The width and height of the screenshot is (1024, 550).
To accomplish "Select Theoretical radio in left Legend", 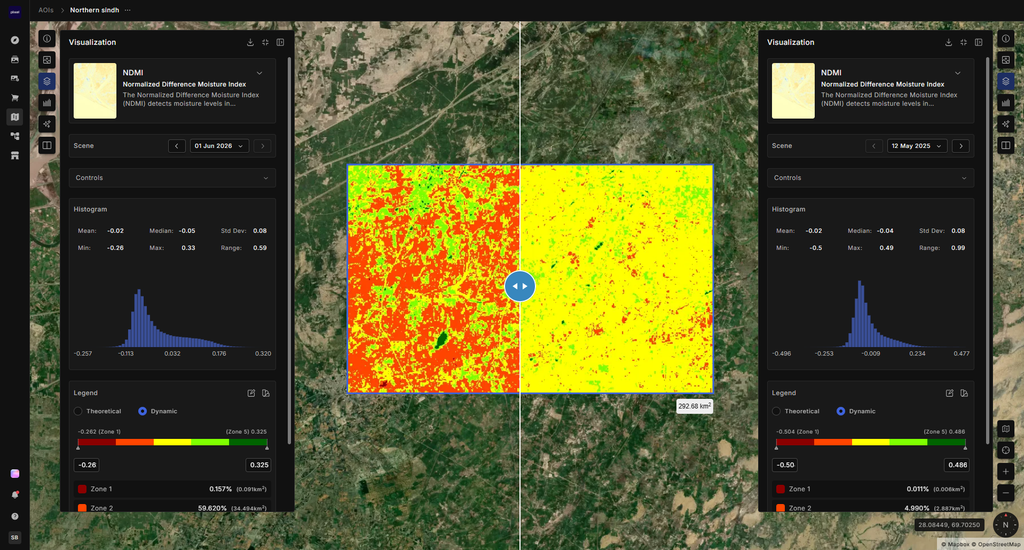I will pyautogui.click(x=78, y=412).
